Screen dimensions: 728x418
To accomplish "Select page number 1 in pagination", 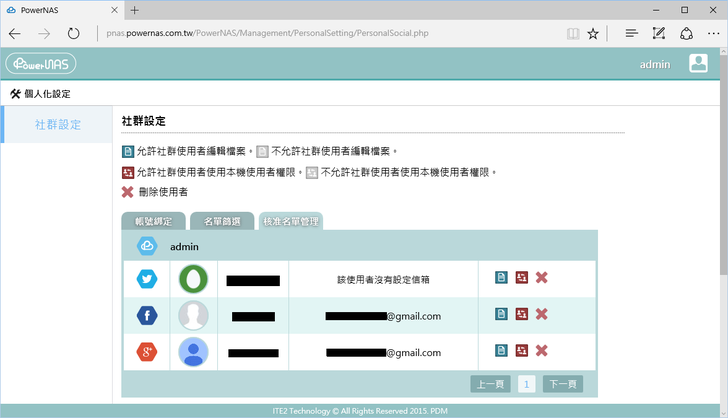I will tap(526, 384).
